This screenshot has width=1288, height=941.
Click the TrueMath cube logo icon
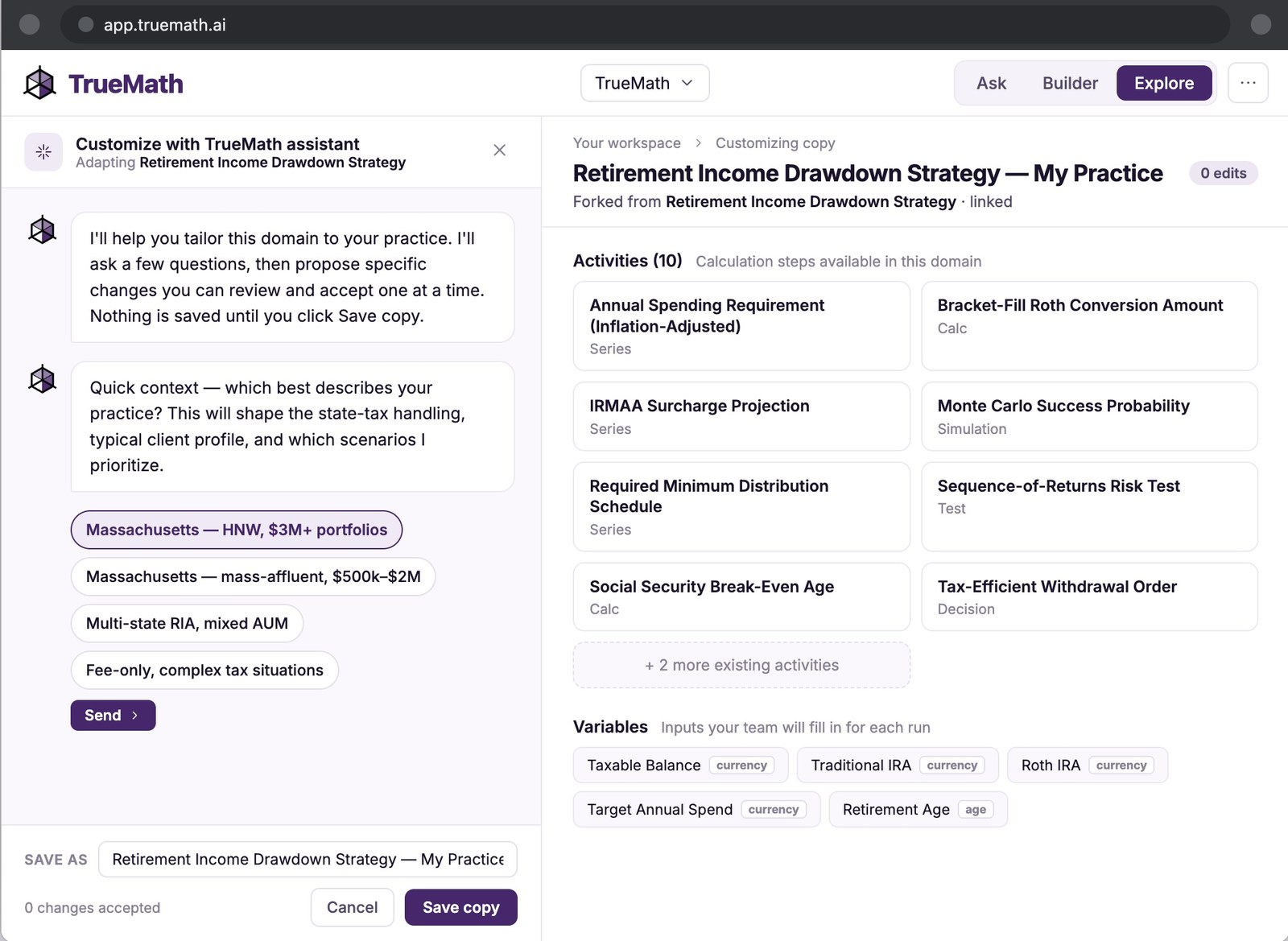point(39,83)
